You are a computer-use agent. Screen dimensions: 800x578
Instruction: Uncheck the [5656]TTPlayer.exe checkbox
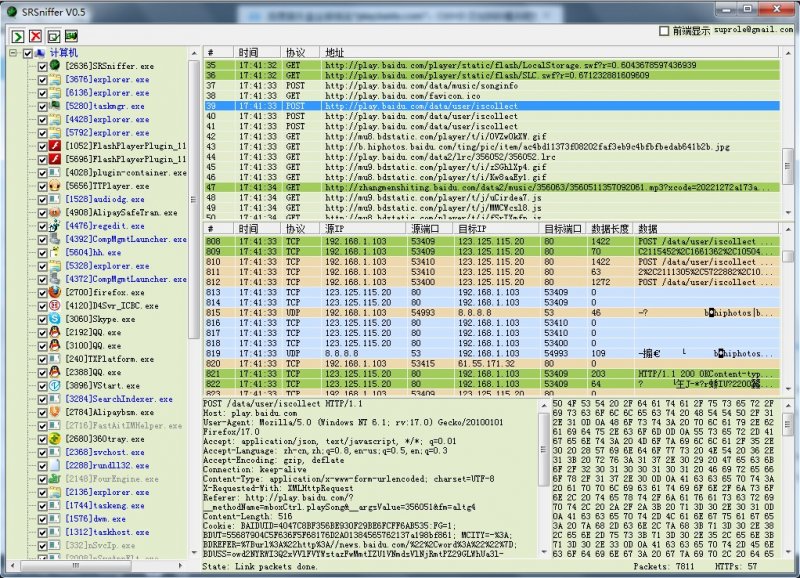[43, 186]
